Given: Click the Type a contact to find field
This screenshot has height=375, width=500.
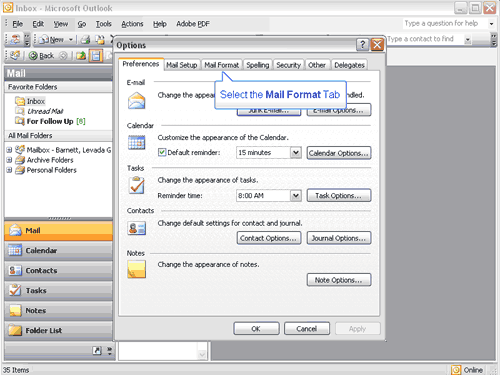Looking at the screenshot, I should (x=425, y=39).
